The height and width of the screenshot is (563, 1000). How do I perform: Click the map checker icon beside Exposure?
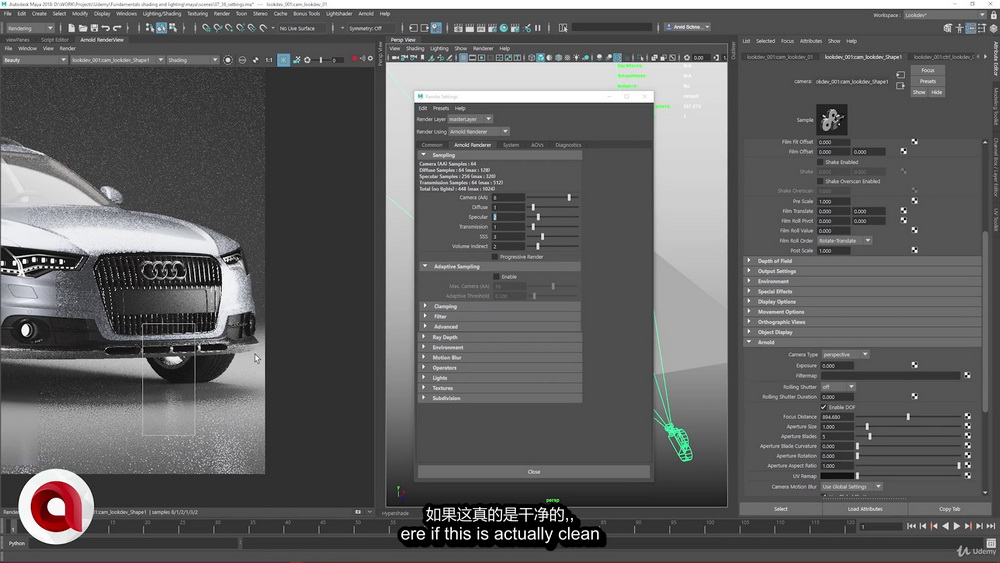(x=915, y=365)
